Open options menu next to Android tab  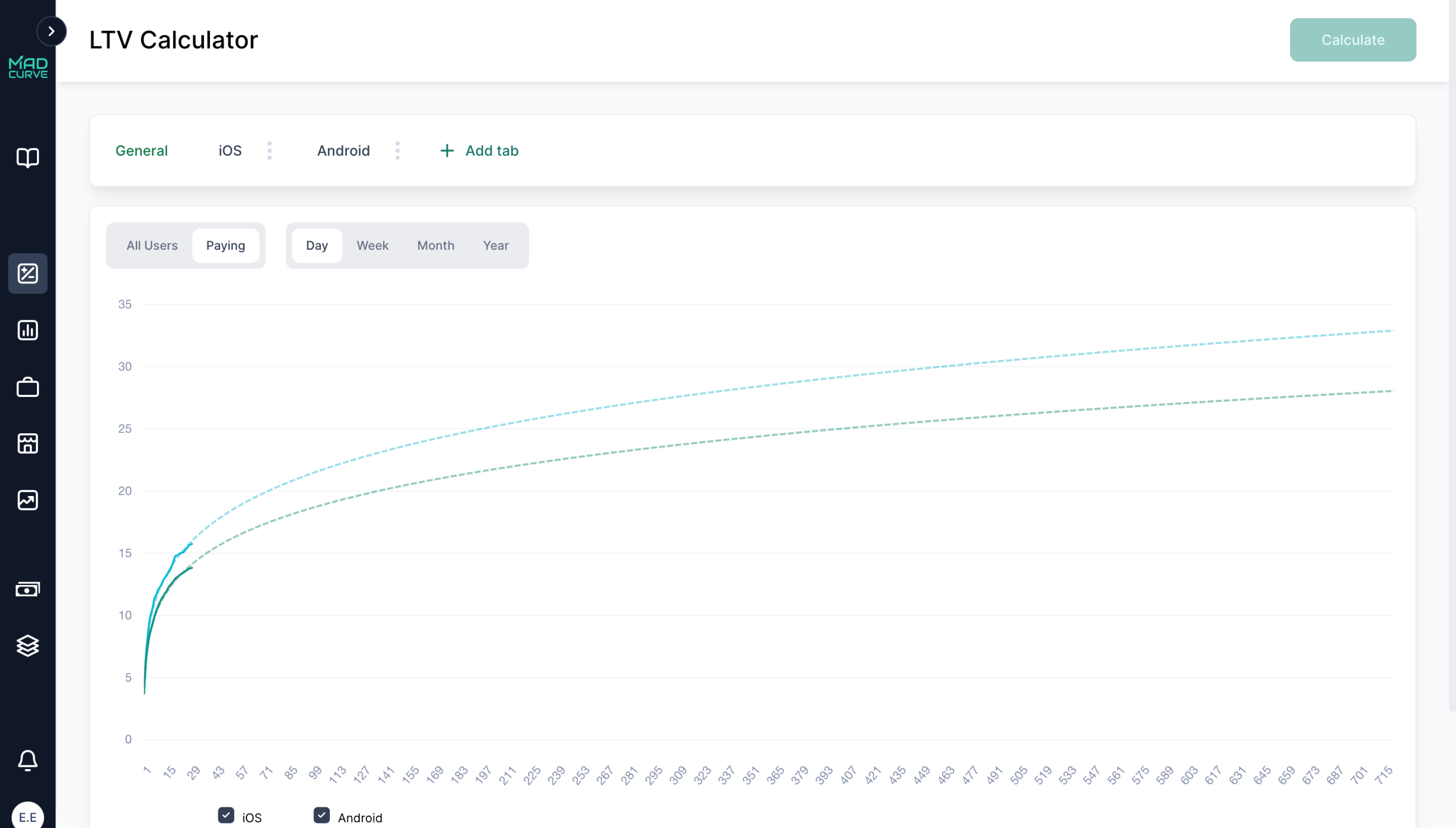click(x=398, y=151)
